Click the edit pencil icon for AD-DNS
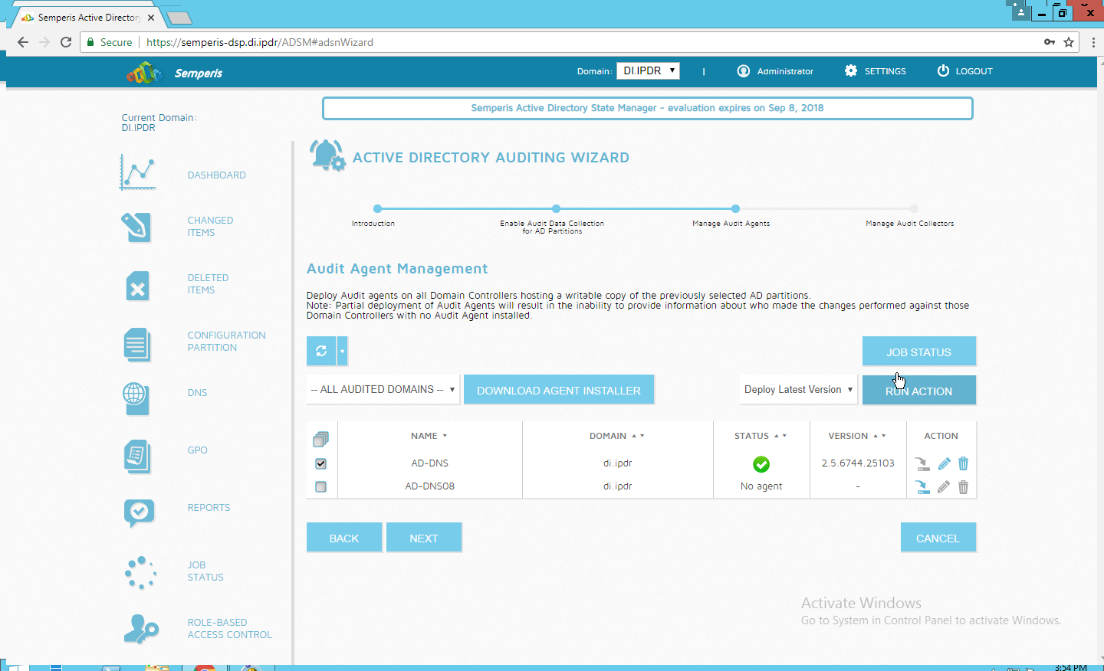Viewport: 1104px width, 671px height. (943, 464)
